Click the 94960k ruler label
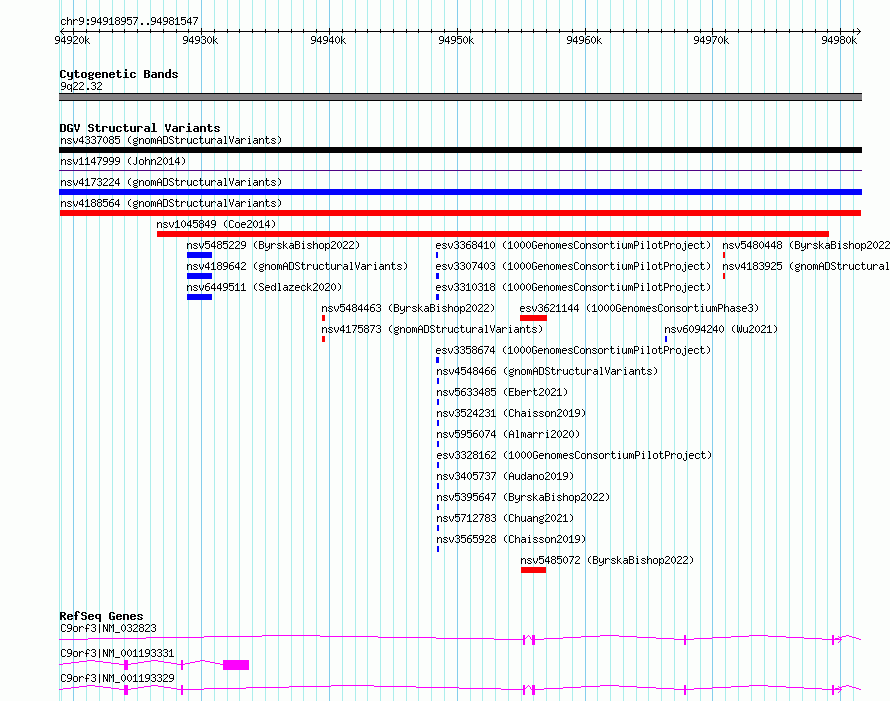 584,40
